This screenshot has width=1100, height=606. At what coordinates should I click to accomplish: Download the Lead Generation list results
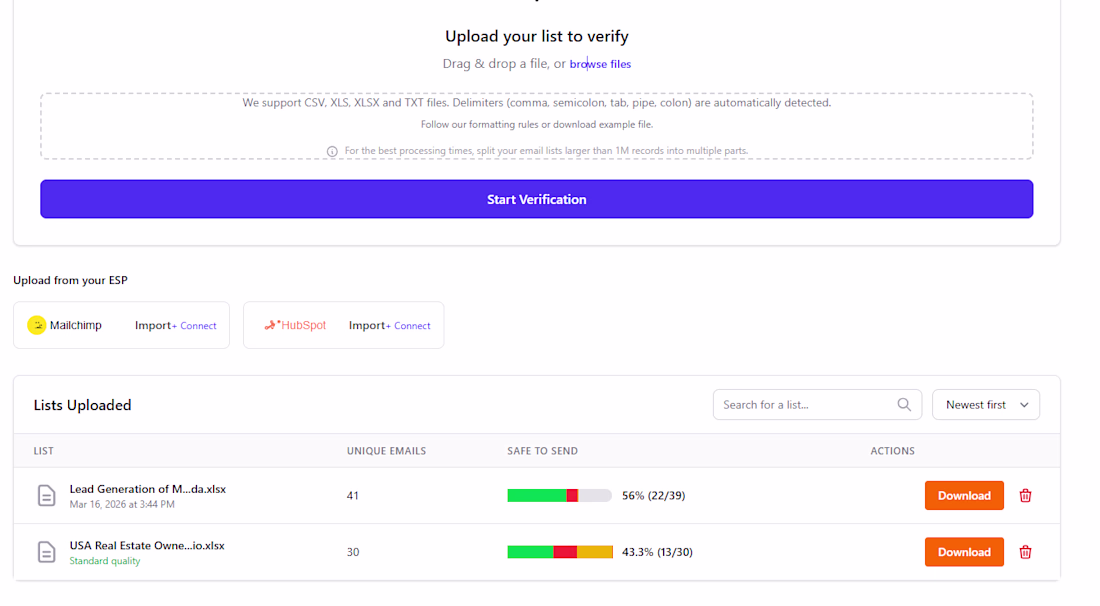coord(964,495)
